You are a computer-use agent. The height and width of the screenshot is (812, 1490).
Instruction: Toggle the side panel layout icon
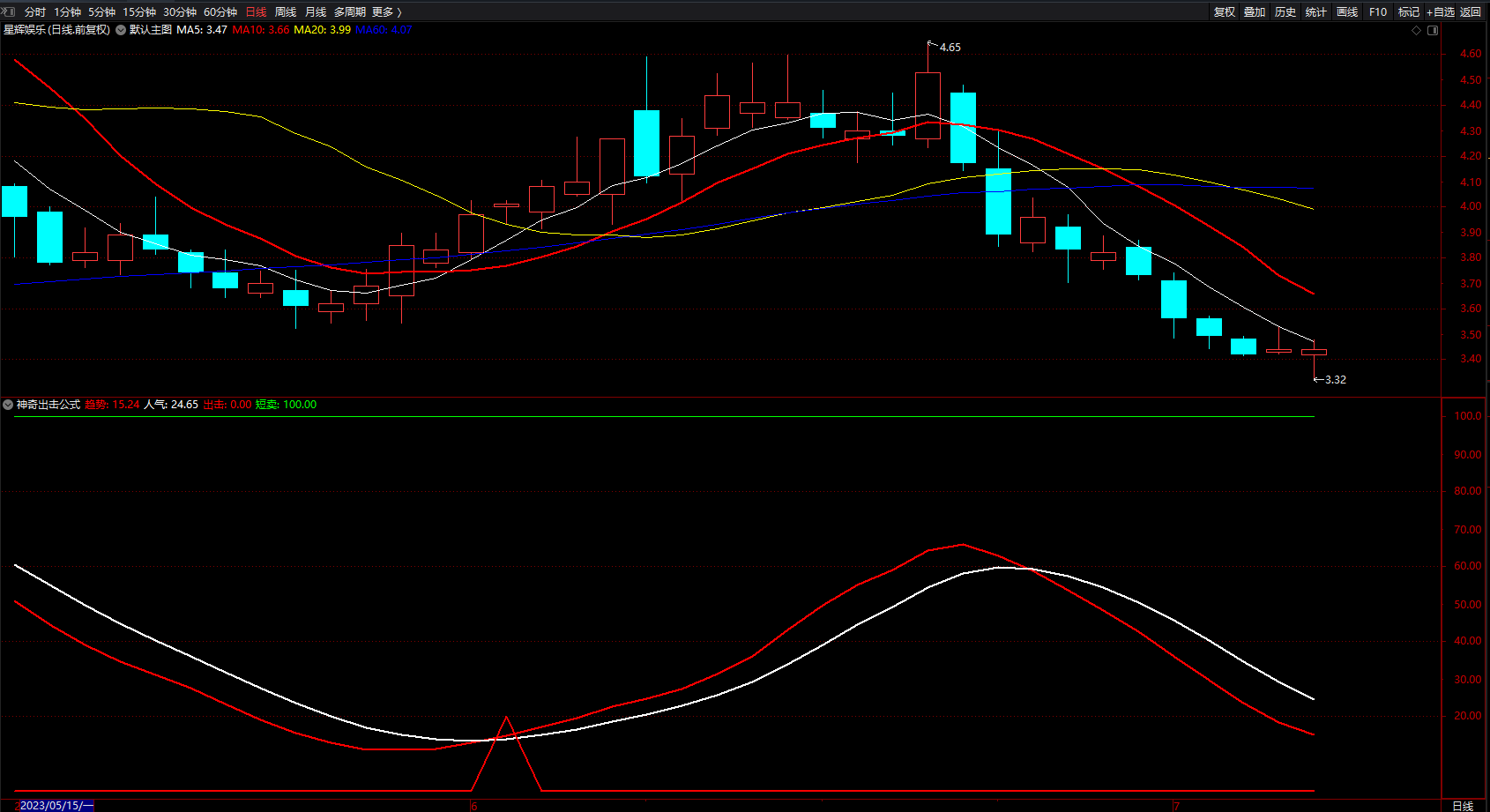click(1433, 30)
